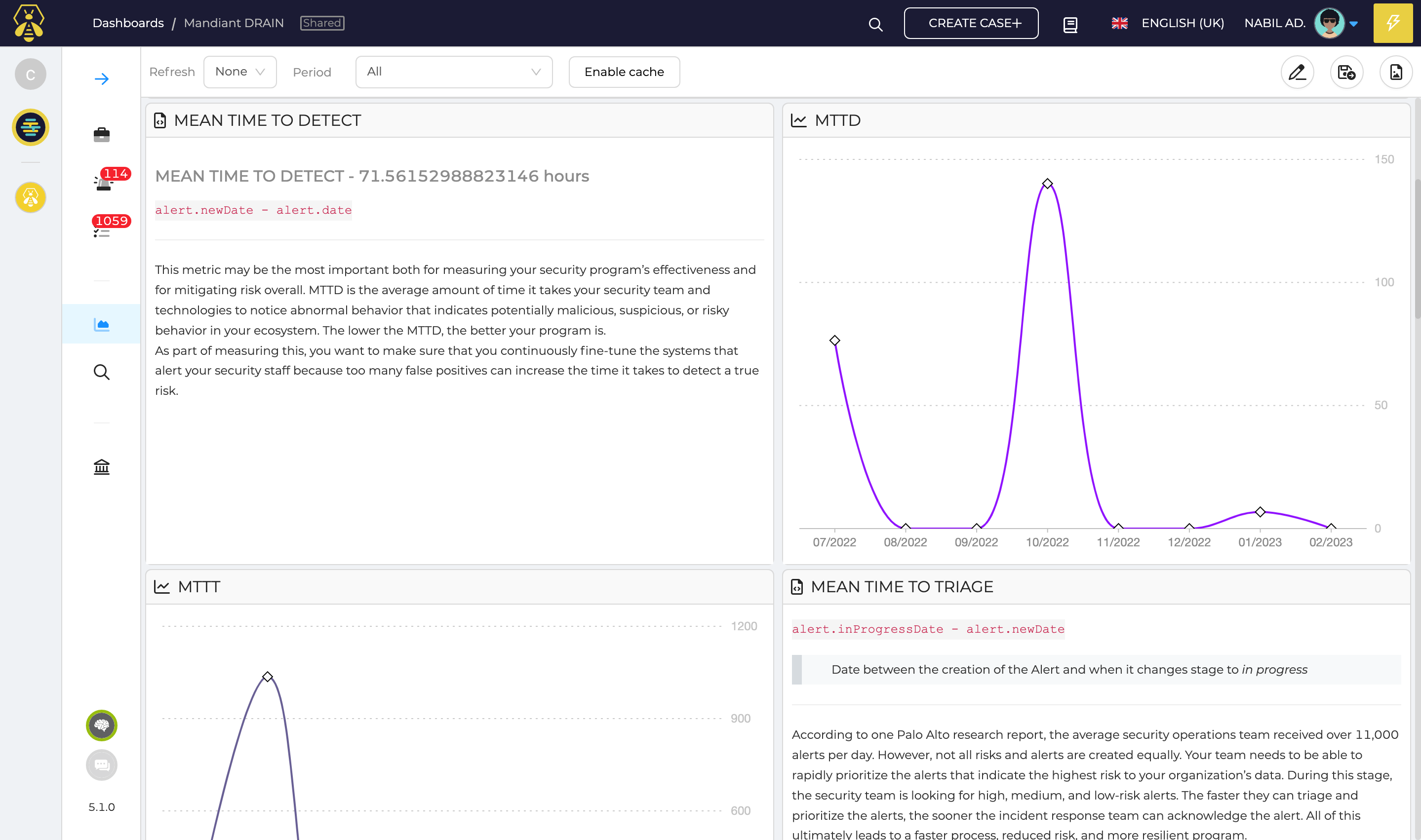This screenshot has width=1421, height=840.
Task: Open the notes icon beside Create Case
Action: [1070, 24]
